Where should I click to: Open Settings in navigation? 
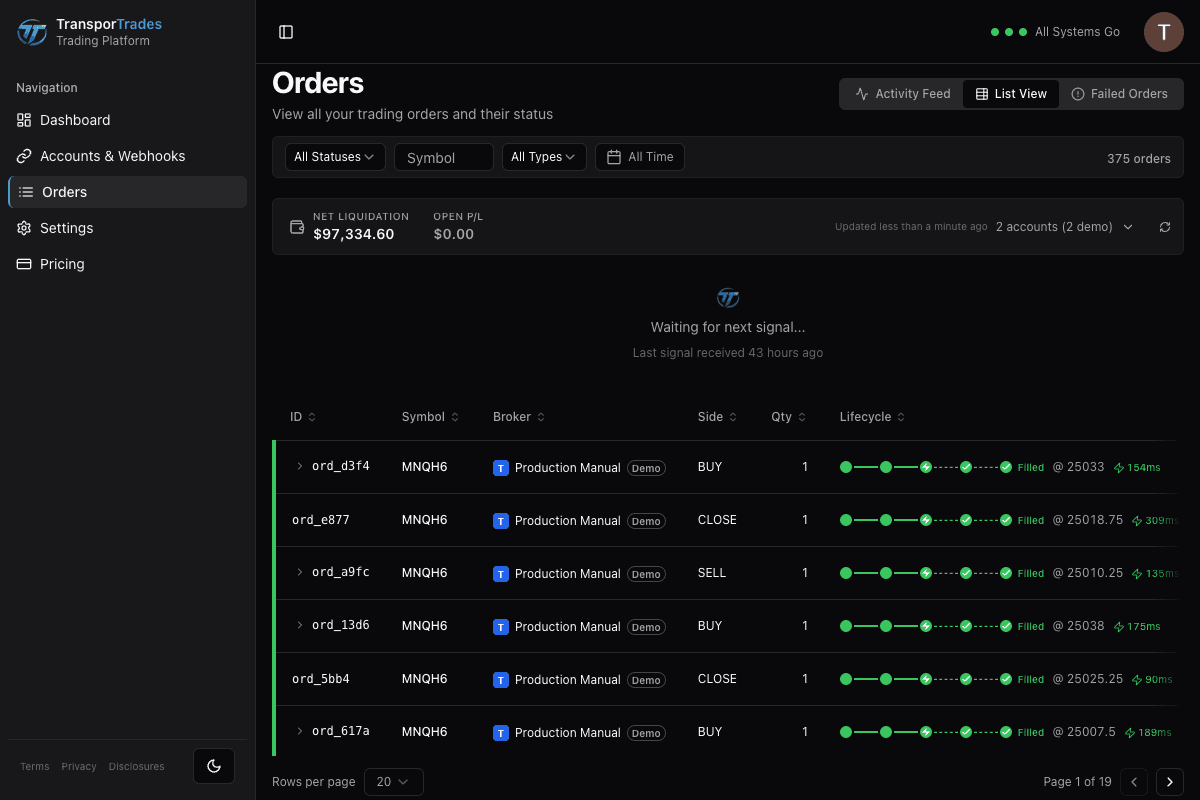127,228
